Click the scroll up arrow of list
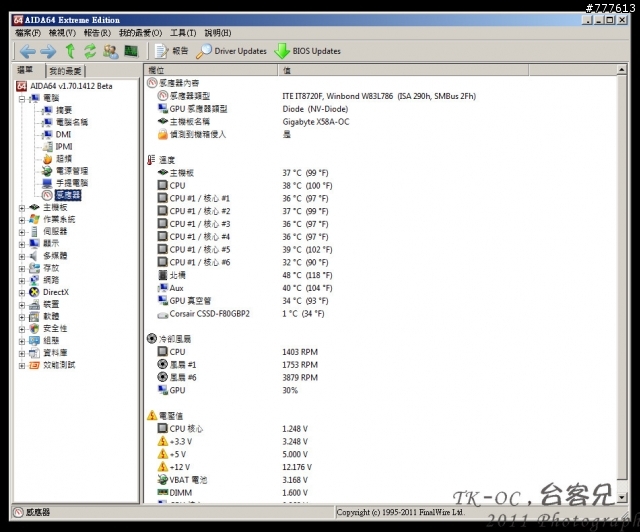The image size is (640, 532). pos(621,70)
